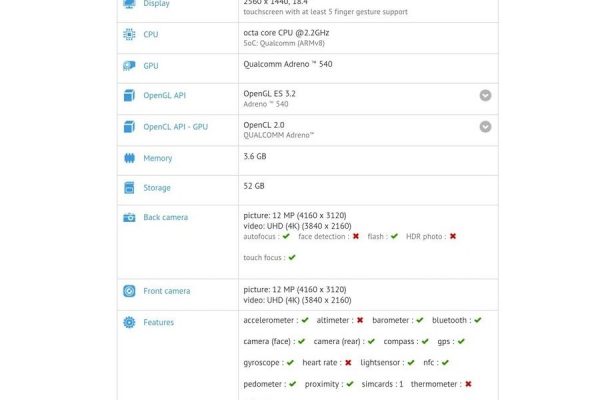This screenshot has height=400, width=600.
Task: Click the bluetooth green check mark
Action: click(x=478, y=321)
